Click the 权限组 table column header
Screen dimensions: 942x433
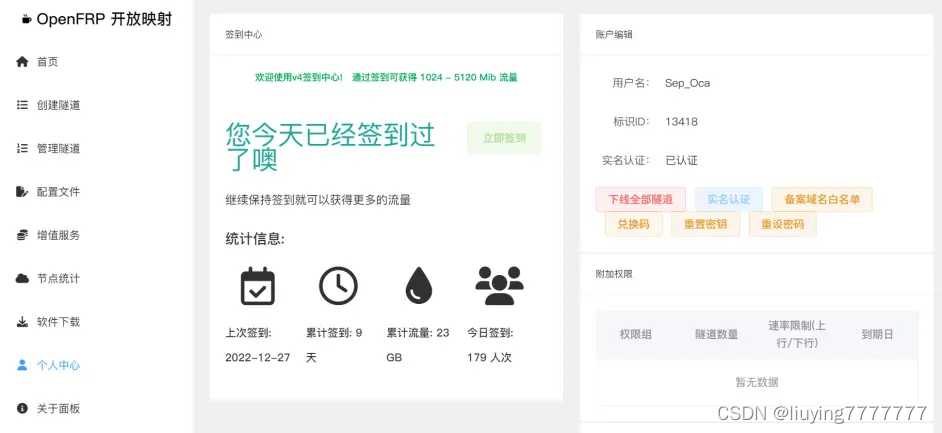click(636, 335)
